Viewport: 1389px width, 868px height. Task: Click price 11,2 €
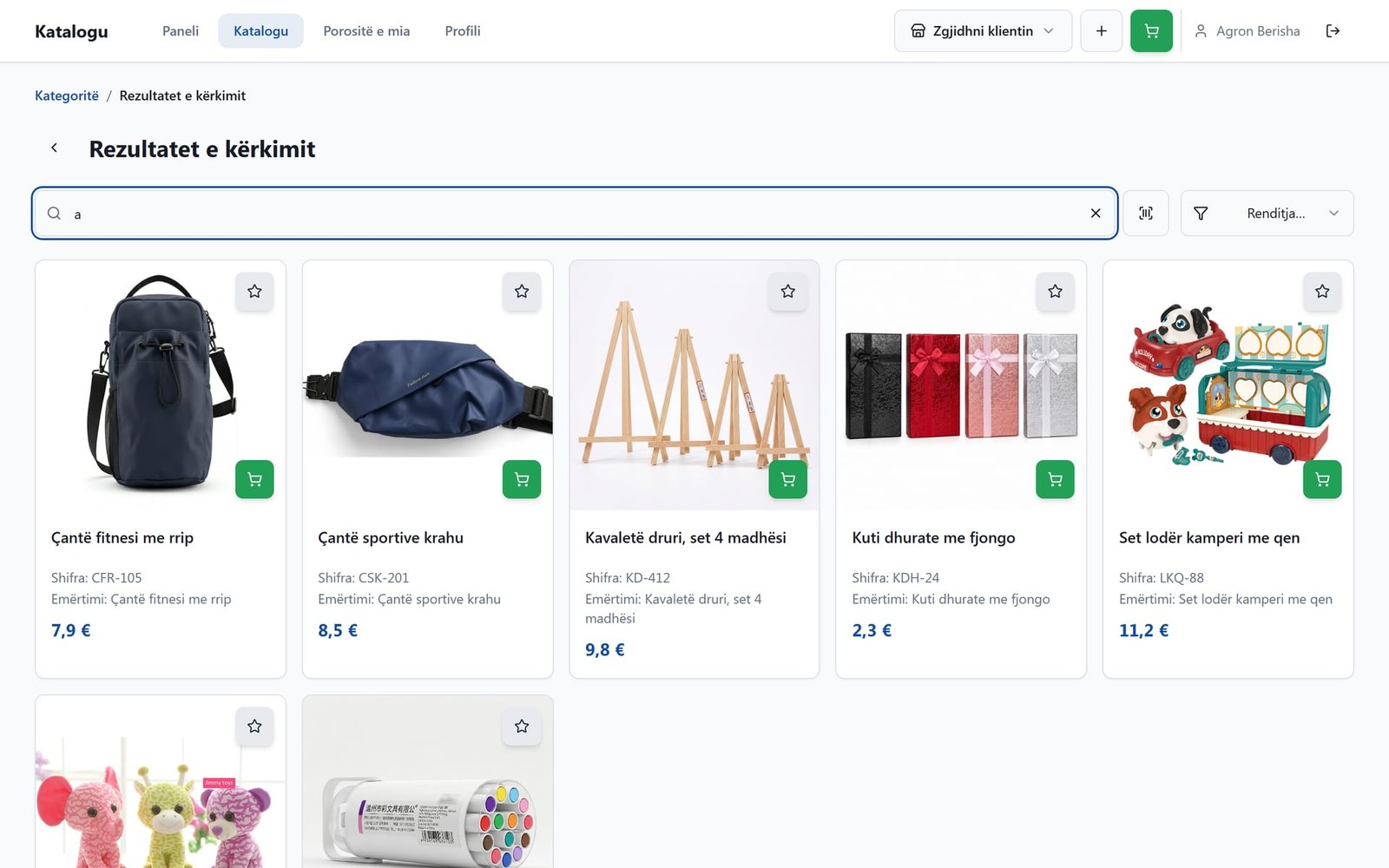pyautogui.click(x=1143, y=631)
